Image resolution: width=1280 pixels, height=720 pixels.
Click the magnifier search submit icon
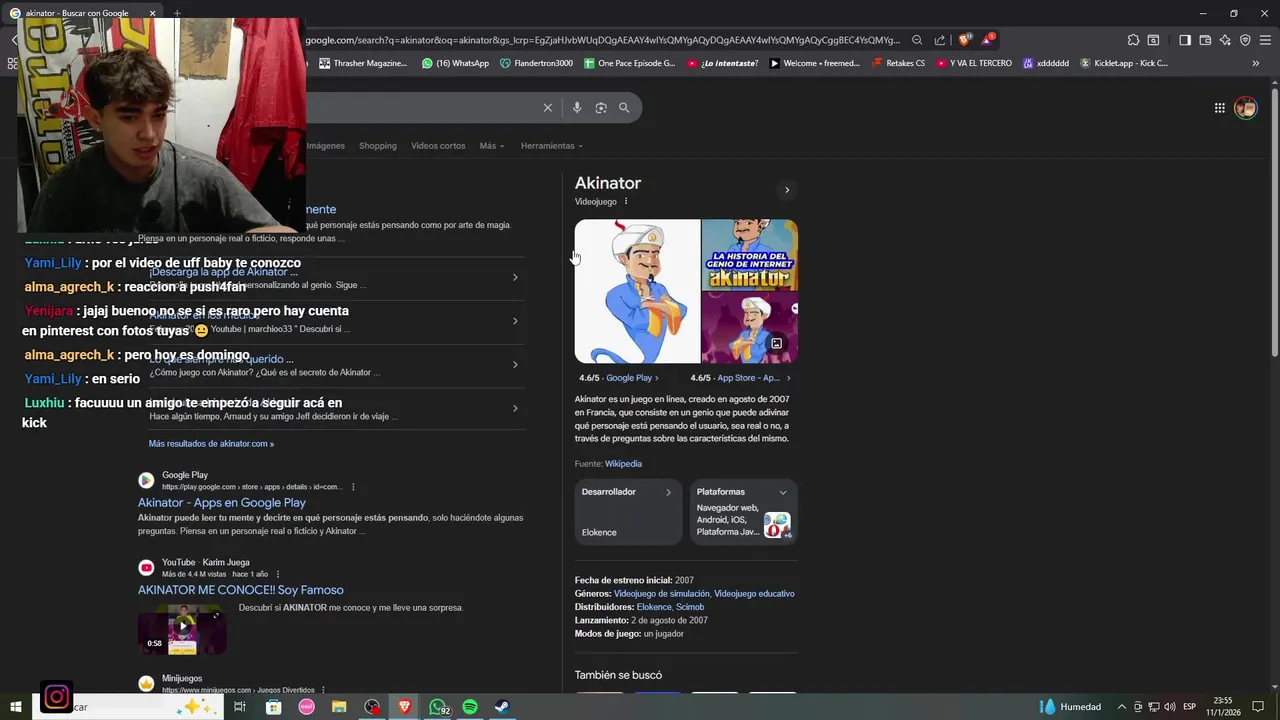624,108
